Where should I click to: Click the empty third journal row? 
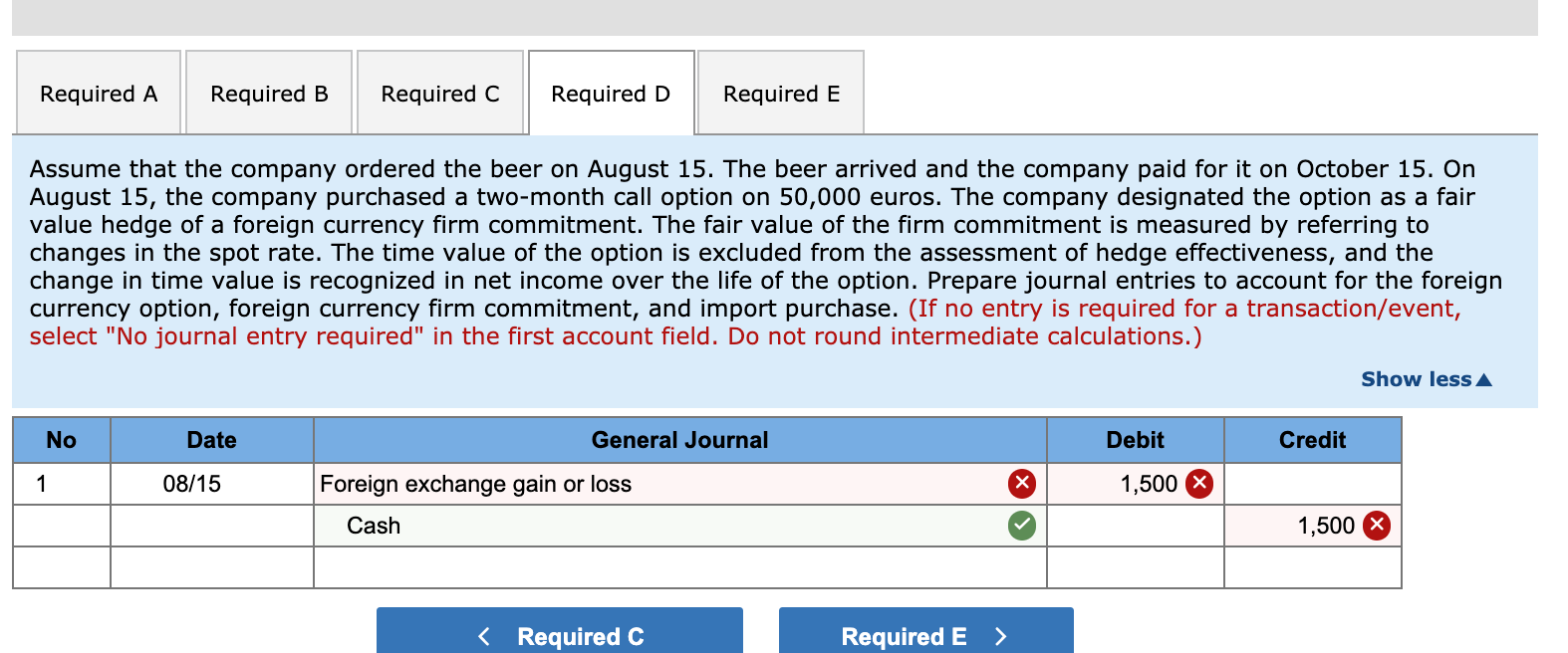[680, 567]
